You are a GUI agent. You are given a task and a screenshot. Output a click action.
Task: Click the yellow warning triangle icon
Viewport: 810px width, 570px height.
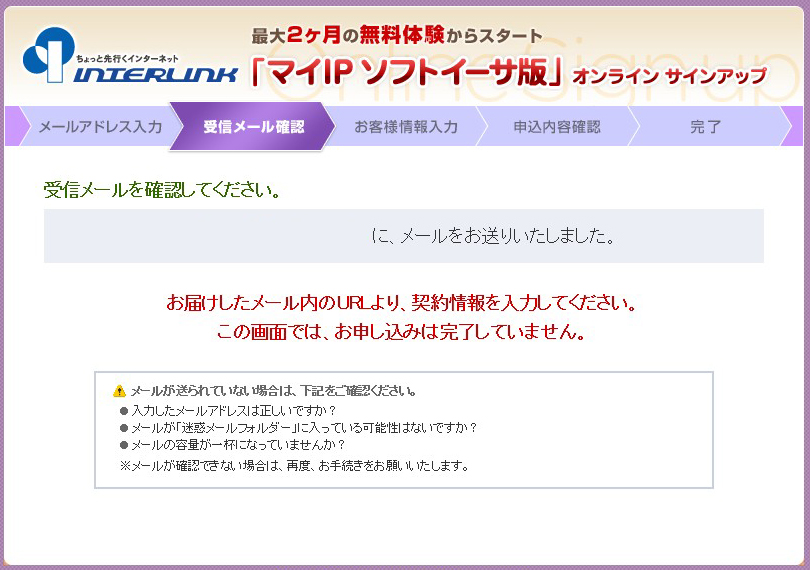(120, 391)
